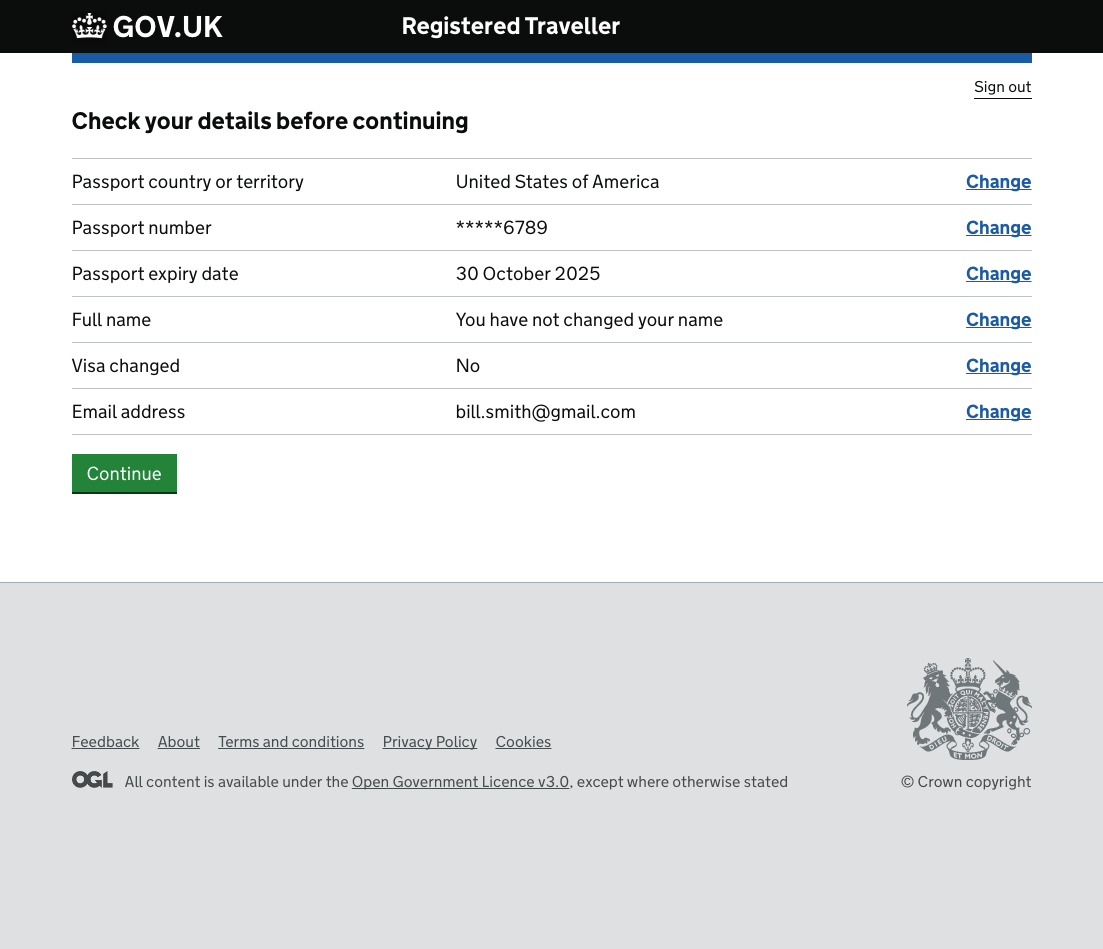
Task: Click the Crown copyright link
Action: click(x=966, y=782)
